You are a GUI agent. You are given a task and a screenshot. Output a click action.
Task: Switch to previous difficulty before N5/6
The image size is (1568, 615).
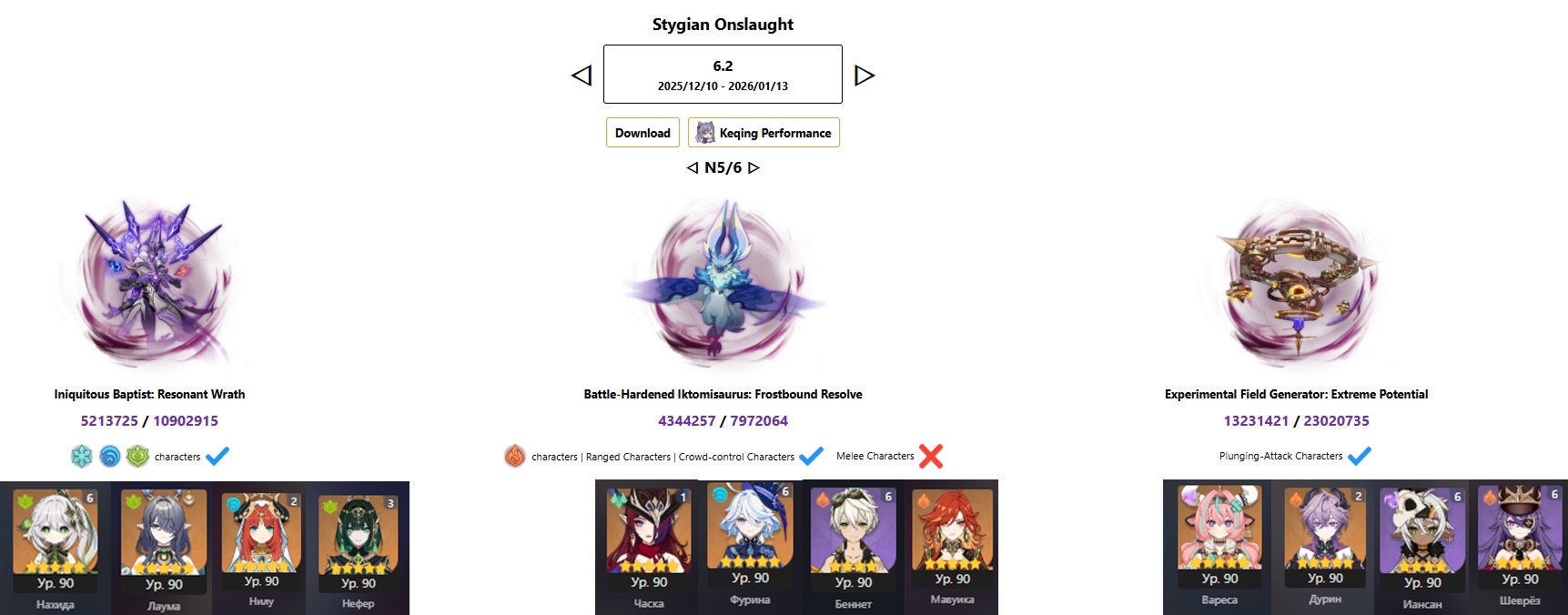[x=693, y=167]
